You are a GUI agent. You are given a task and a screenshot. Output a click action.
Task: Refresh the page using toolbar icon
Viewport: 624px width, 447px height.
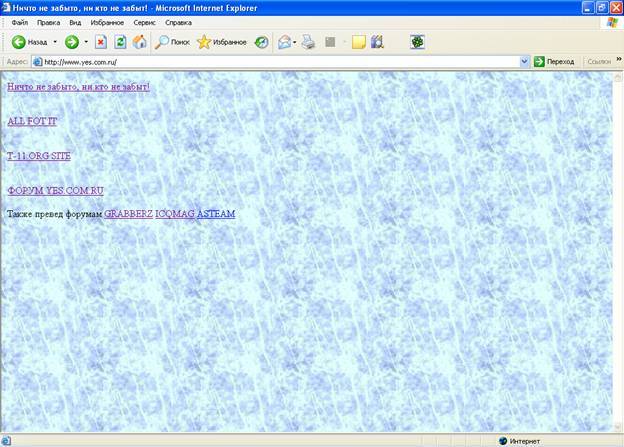[x=120, y=42]
